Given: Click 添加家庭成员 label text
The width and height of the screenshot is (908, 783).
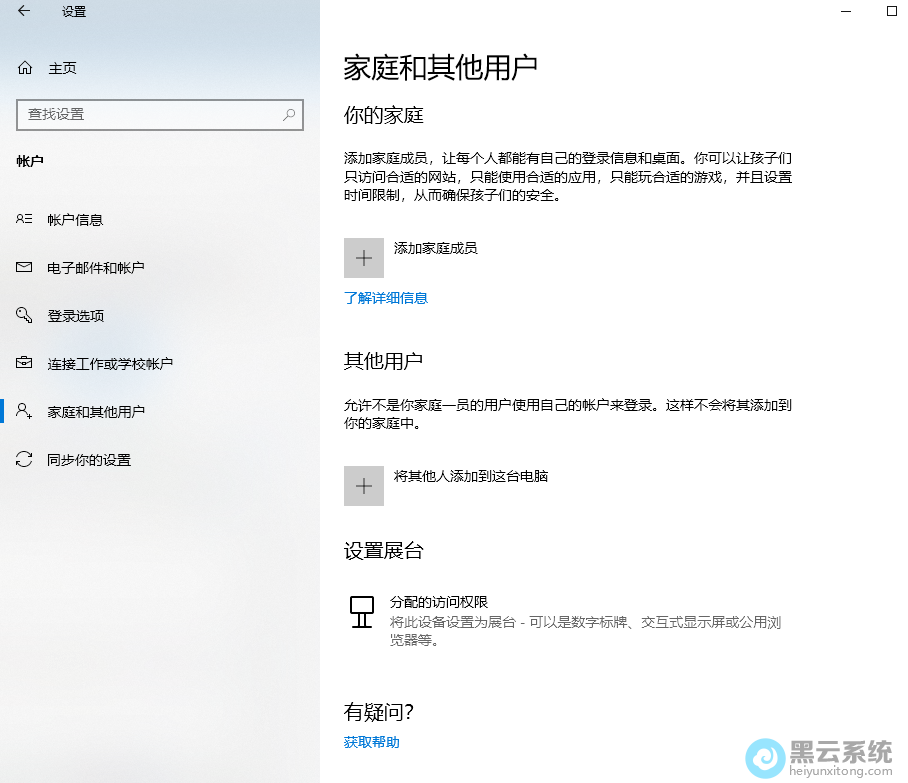Looking at the screenshot, I should click(x=436, y=248).
